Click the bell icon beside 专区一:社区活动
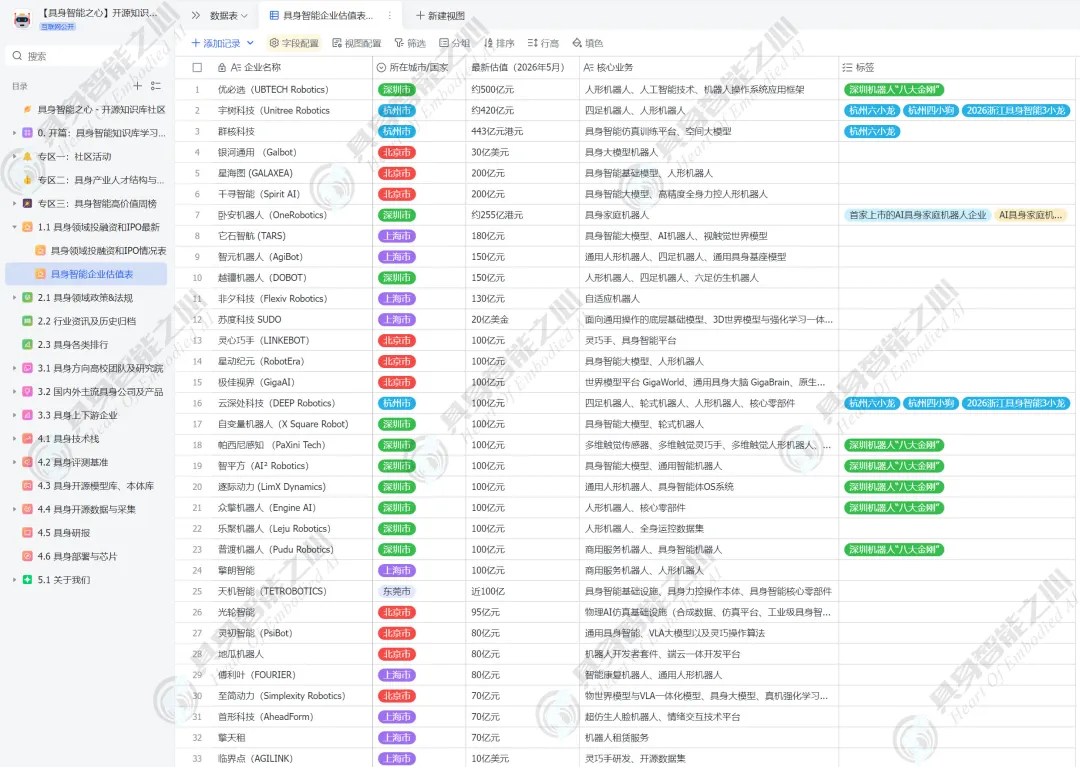 pos(27,156)
